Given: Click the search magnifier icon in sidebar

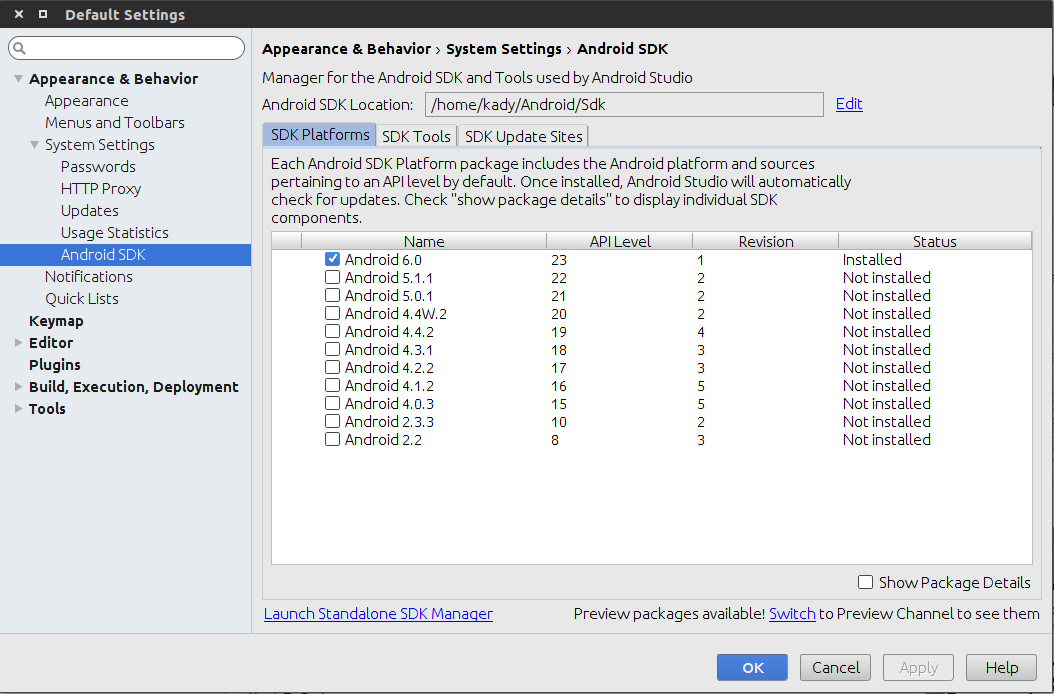Looking at the screenshot, I should pos(19,49).
